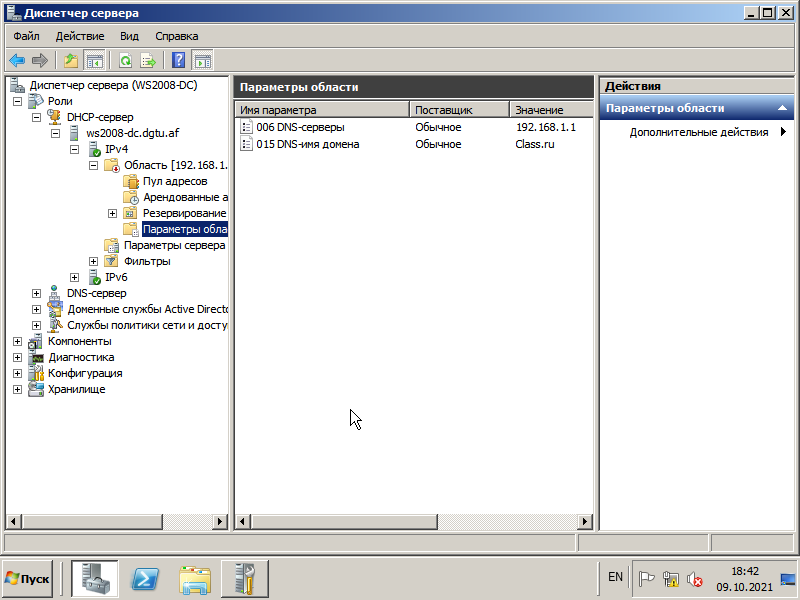Click the 192.168.1.1 value cell
The image size is (800, 600).
pos(546,127)
